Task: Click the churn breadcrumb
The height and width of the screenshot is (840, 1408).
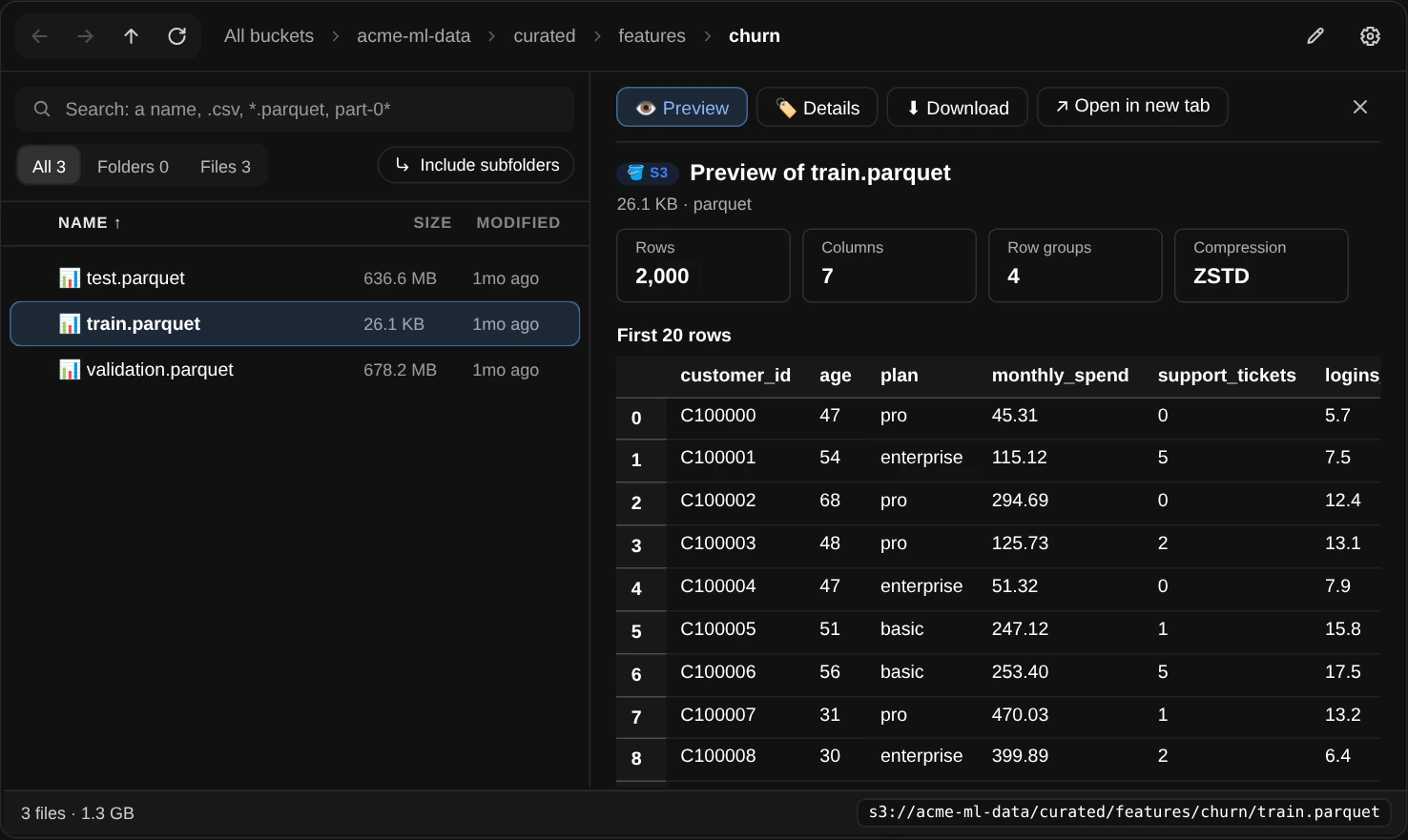Action: (x=755, y=36)
